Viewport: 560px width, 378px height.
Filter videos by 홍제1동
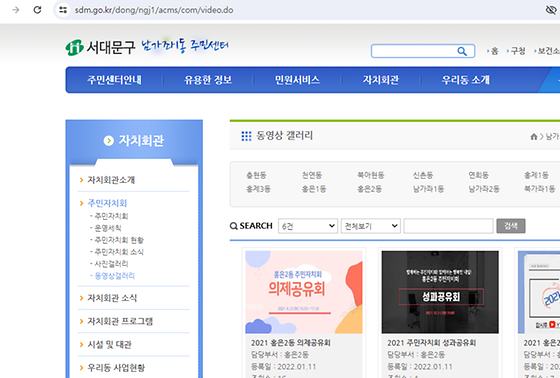point(536,175)
